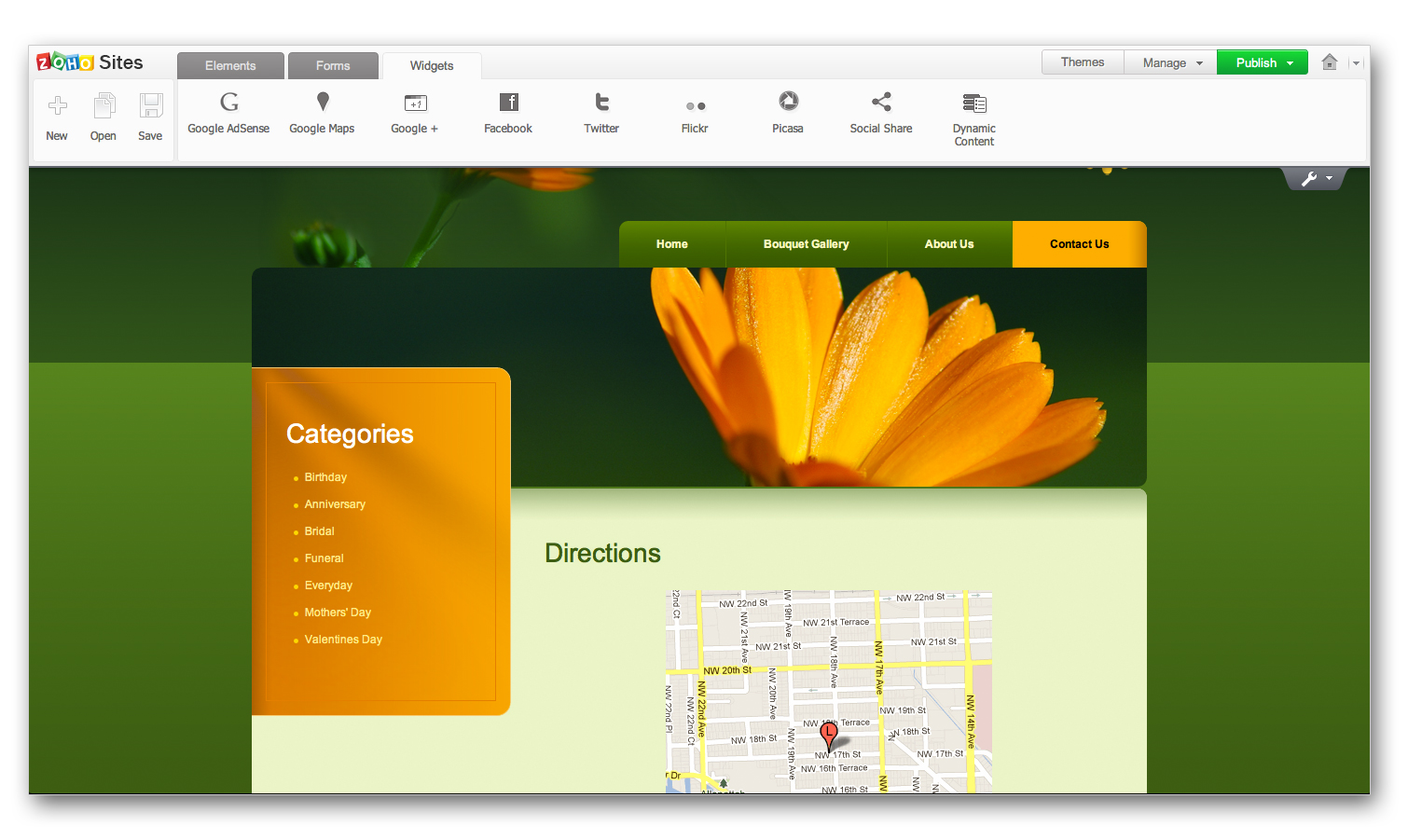Open the Bridal category link
The image size is (1408, 840).
tap(319, 531)
